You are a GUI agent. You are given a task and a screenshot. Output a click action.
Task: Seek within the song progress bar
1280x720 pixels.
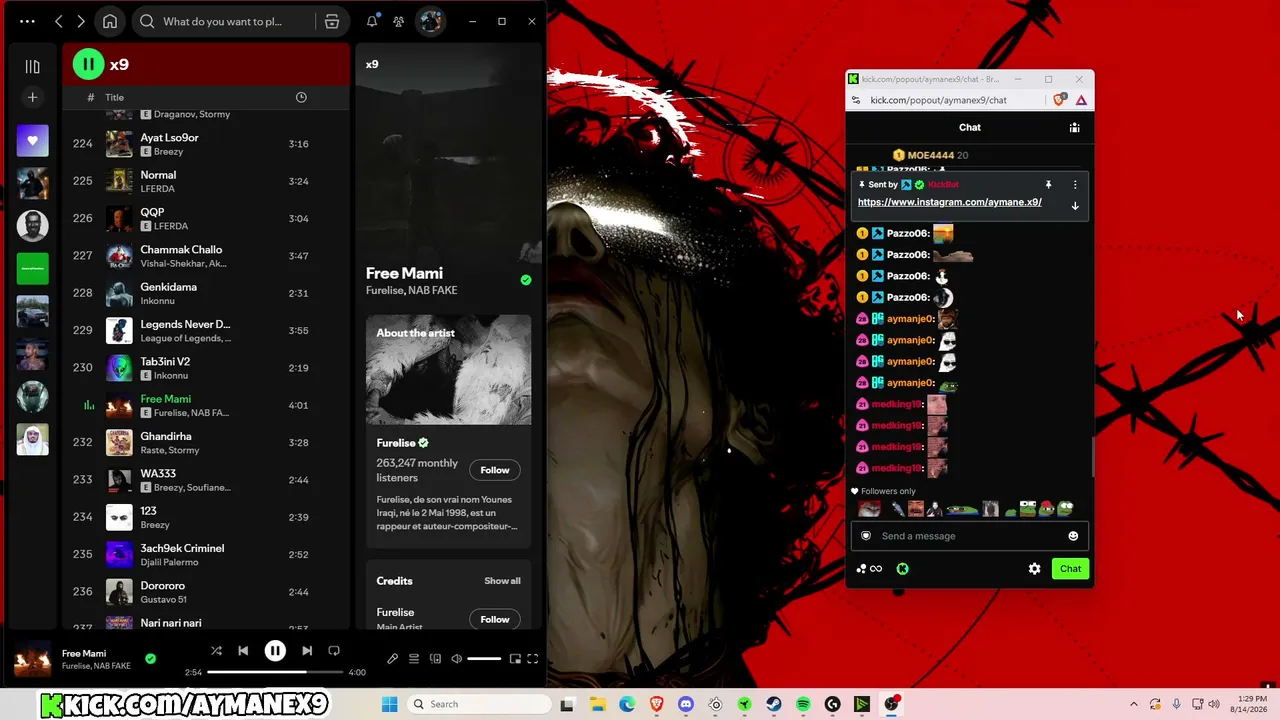(x=275, y=672)
